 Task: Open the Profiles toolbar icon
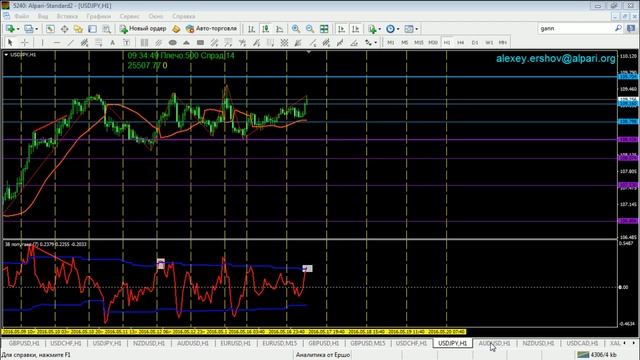pos(28,29)
